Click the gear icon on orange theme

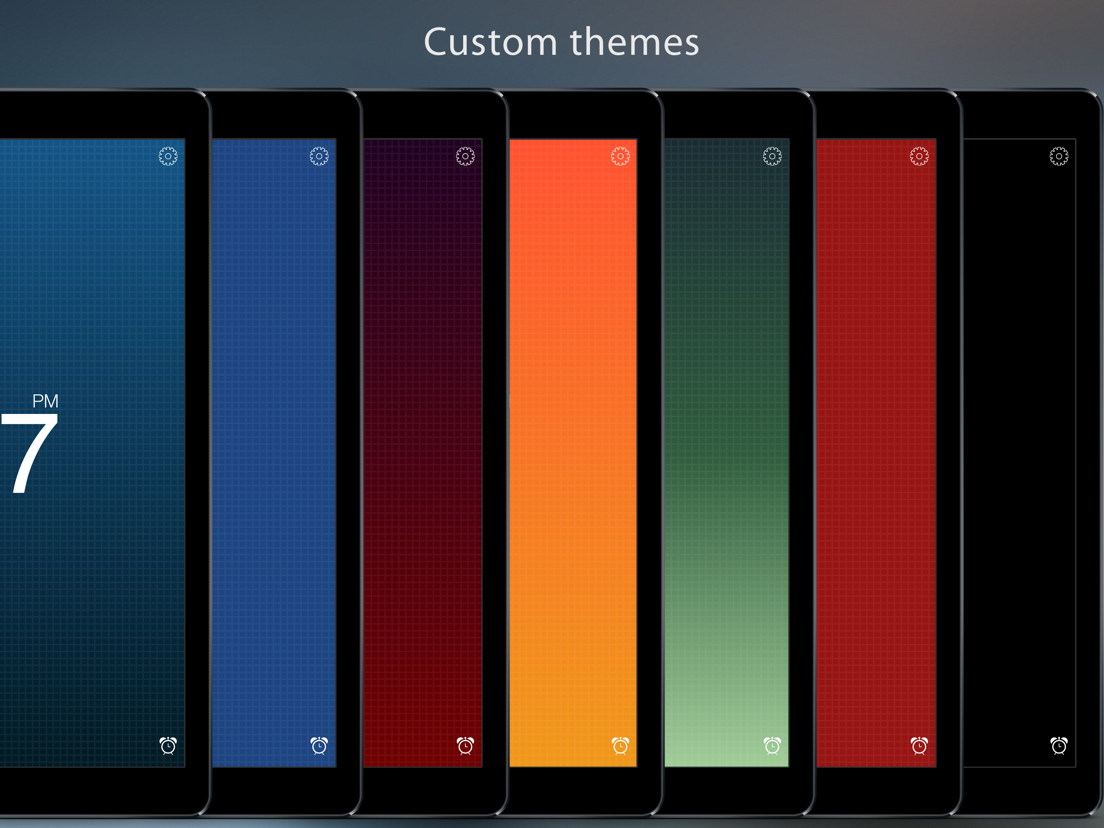pyautogui.click(x=620, y=156)
